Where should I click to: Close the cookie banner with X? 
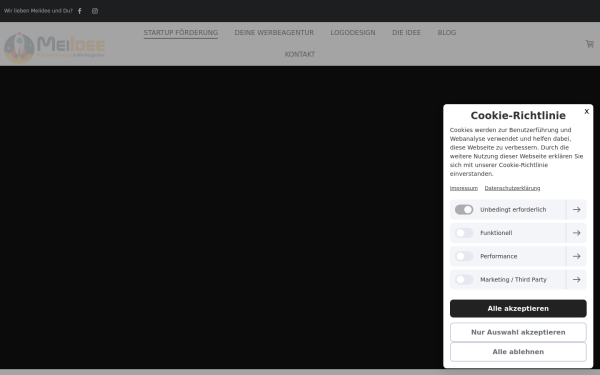click(587, 111)
